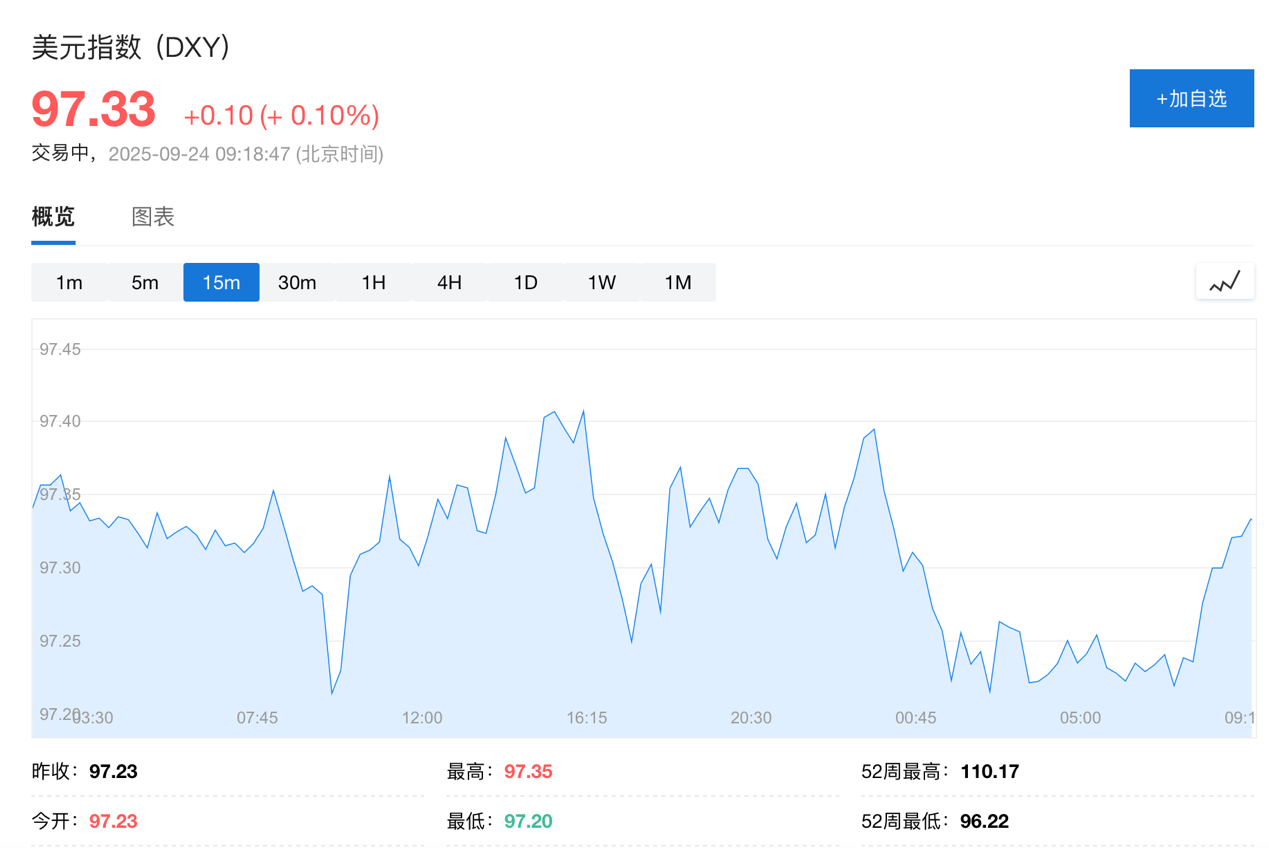Switch to the 1D daily chart
The width and height of the screenshot is (1269, 848).
pos(525,282)
